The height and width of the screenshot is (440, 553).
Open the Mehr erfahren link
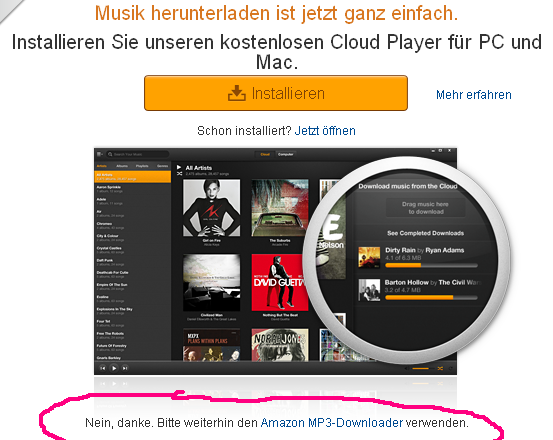474,95
